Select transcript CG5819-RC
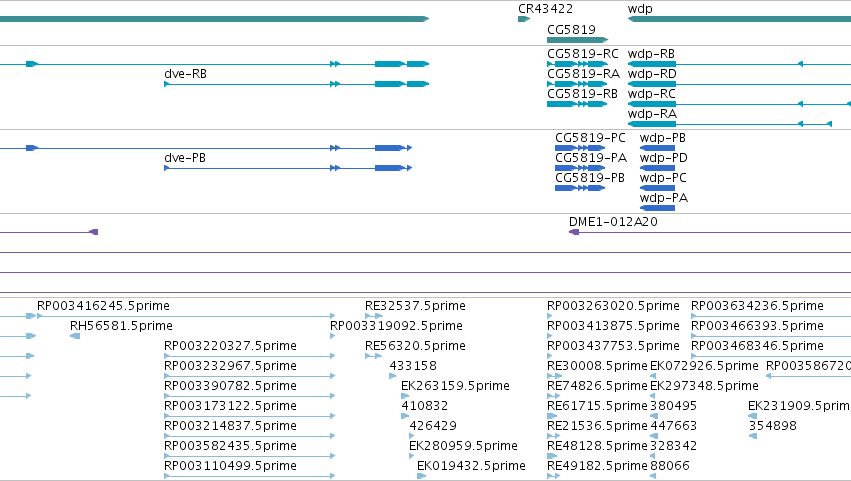The width and height of the screenshot is (851, 481). [x=582, y=54]
